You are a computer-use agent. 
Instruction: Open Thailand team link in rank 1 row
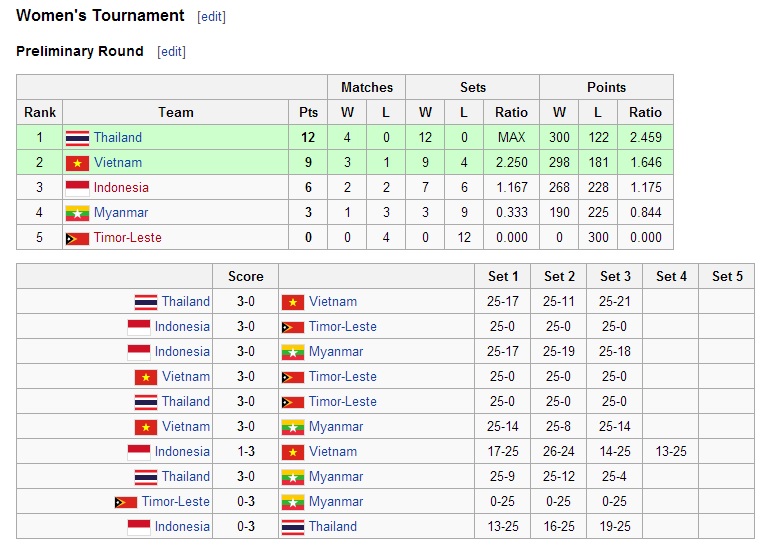point(118,138)
